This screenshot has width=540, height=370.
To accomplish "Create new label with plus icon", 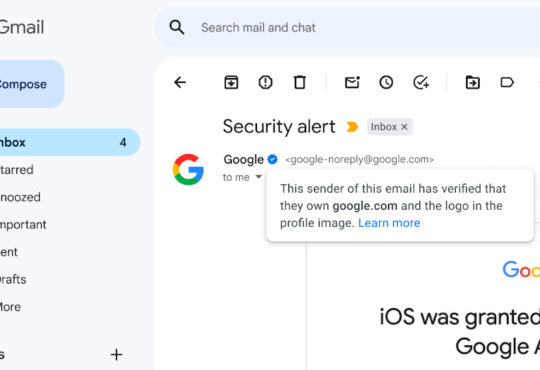I will 116,354.
